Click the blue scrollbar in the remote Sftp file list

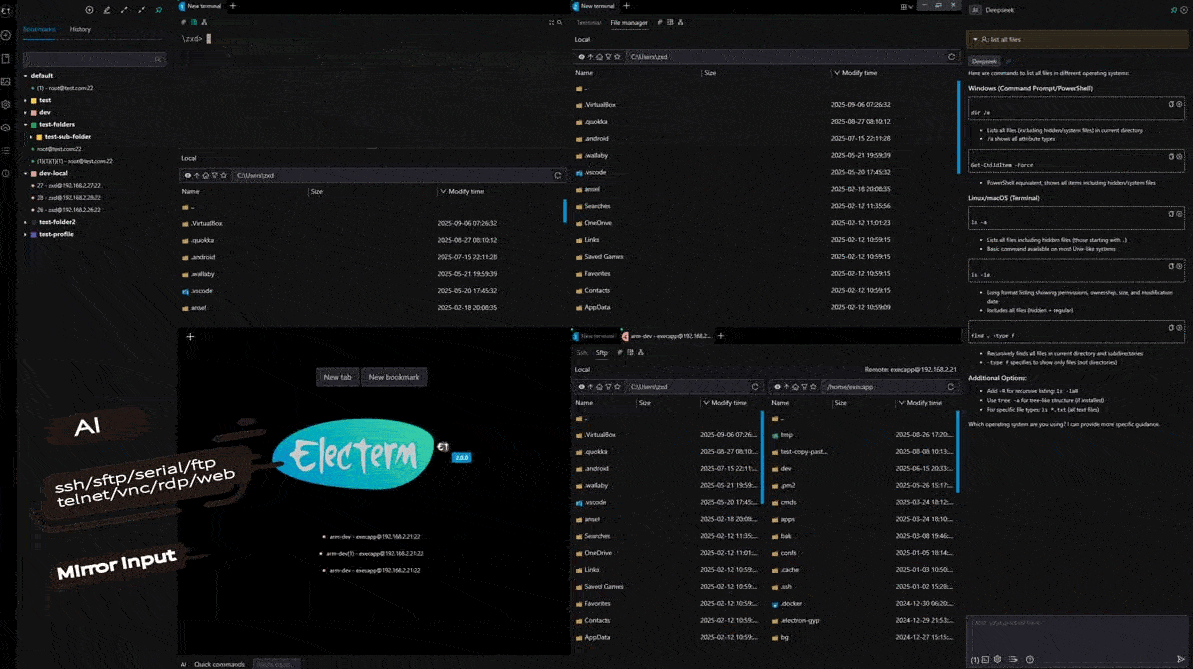[958, 452]
